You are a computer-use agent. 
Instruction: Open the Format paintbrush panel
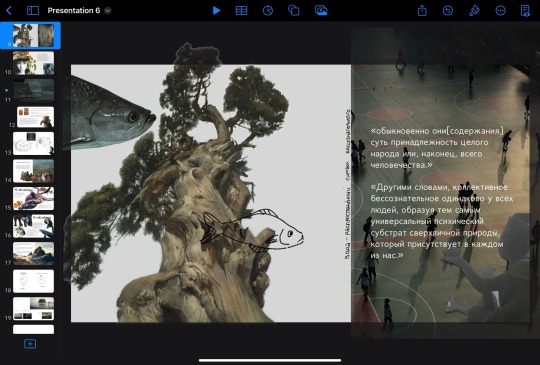(474, 11)
